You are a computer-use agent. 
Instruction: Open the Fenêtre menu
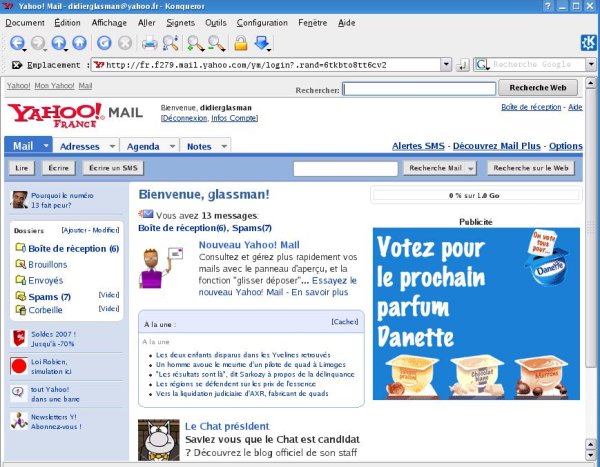point(313,23)
